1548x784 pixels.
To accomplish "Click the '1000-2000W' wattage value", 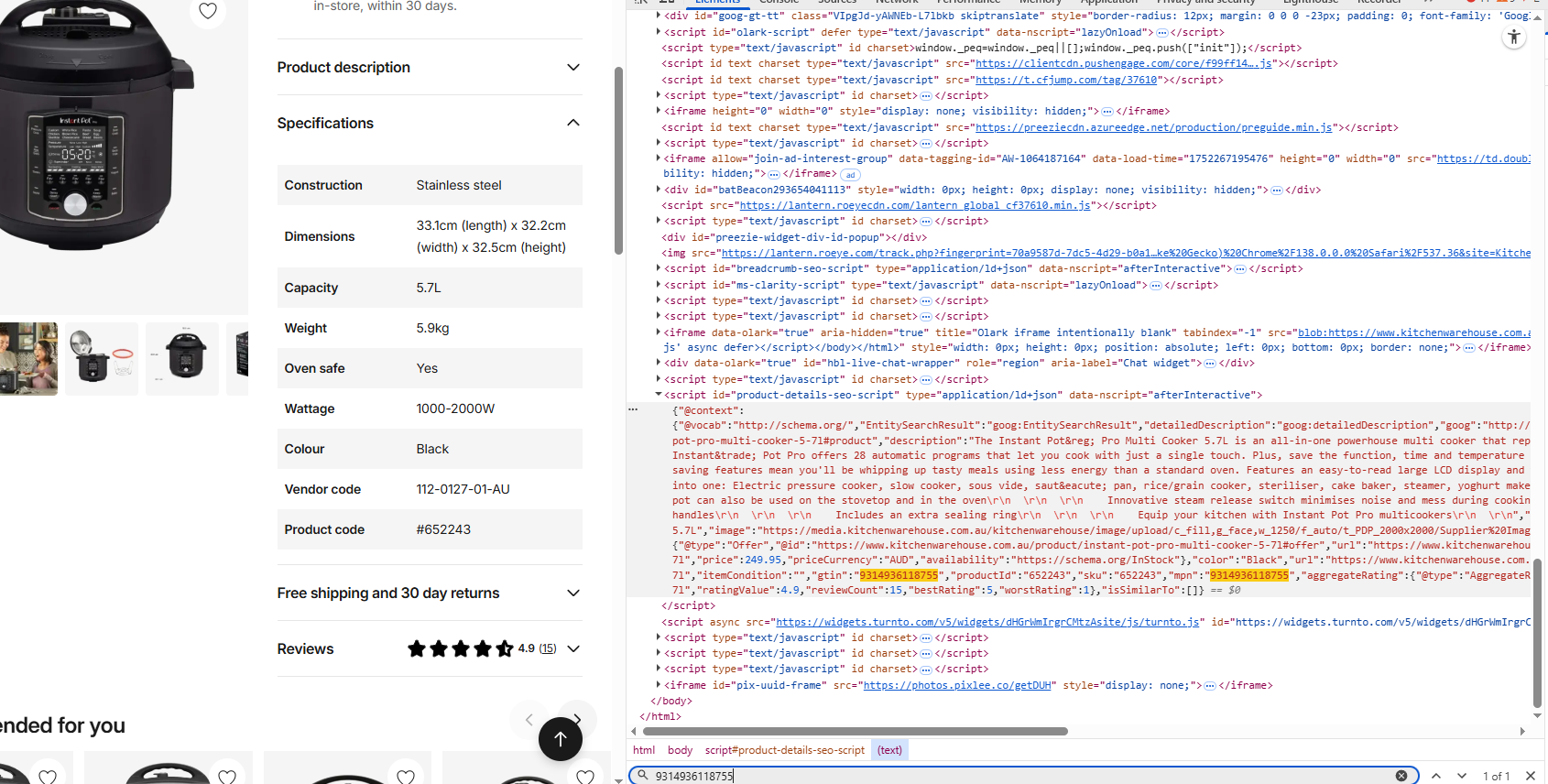I will click(455, 408).
